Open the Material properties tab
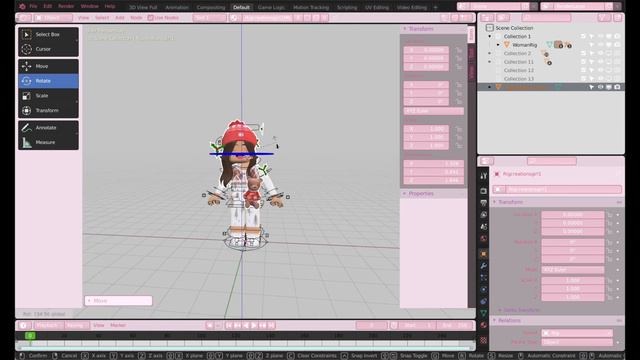The width and height of the screenshot is (640, 360). [x=484, y=325]
